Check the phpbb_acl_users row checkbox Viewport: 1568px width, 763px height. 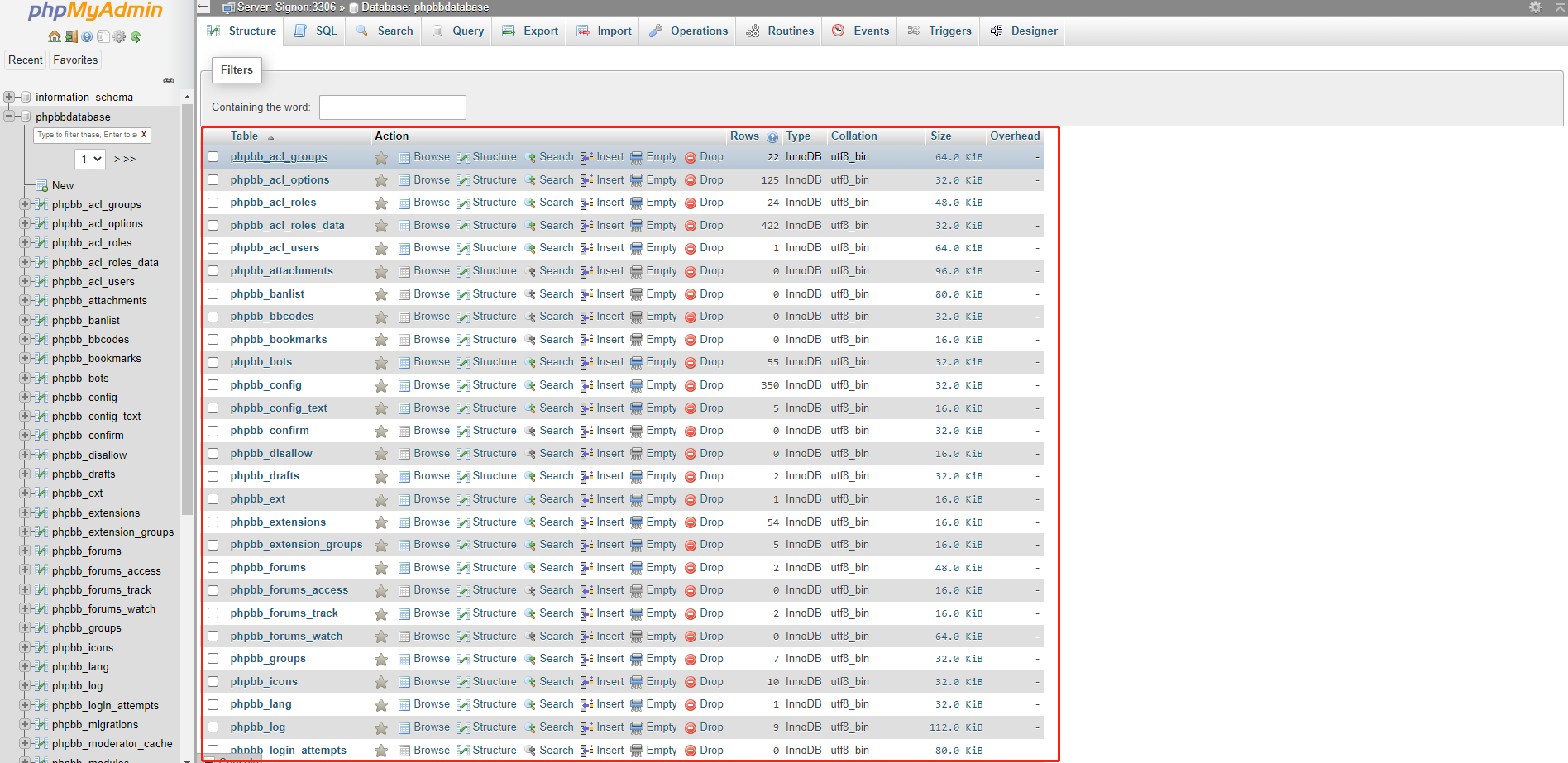coord(213,248)
